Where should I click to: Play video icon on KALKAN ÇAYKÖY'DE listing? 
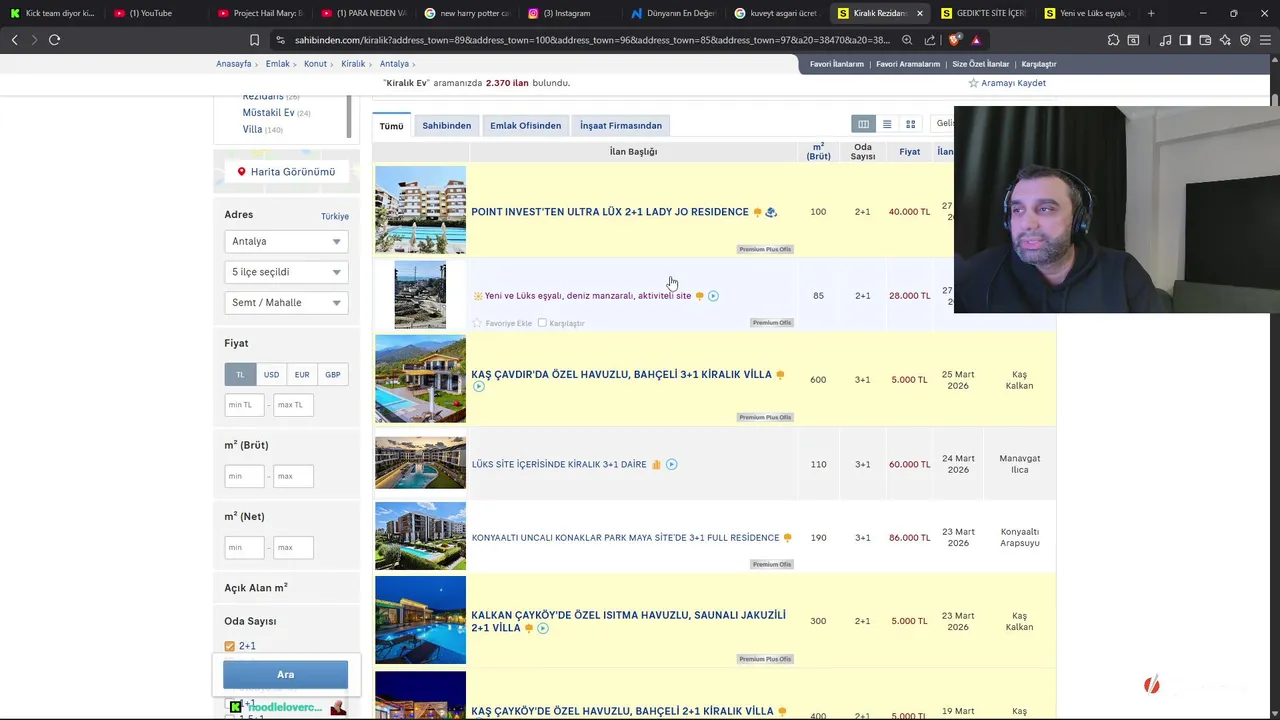543,628
